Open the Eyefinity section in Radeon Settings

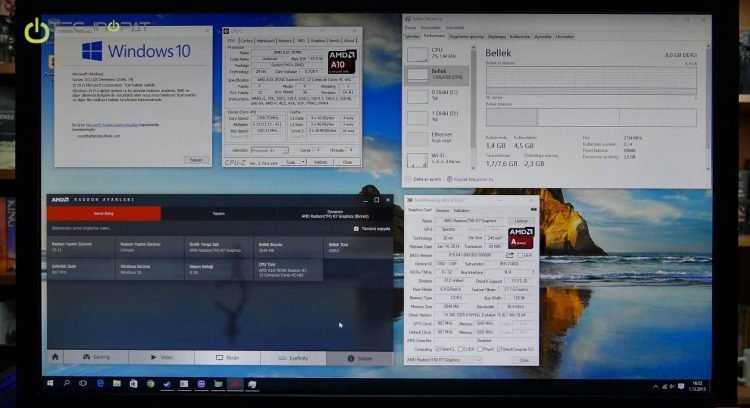[x=293, y=357]
